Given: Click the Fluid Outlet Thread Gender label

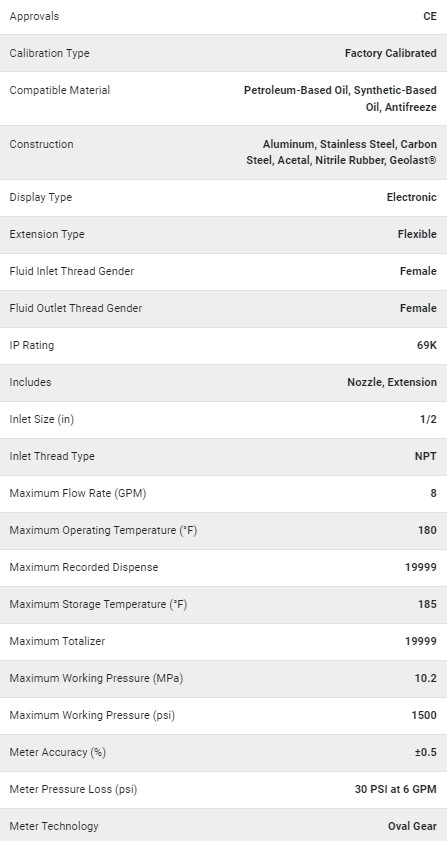Looking at the screenshot, I should click(x=76, y=308).
